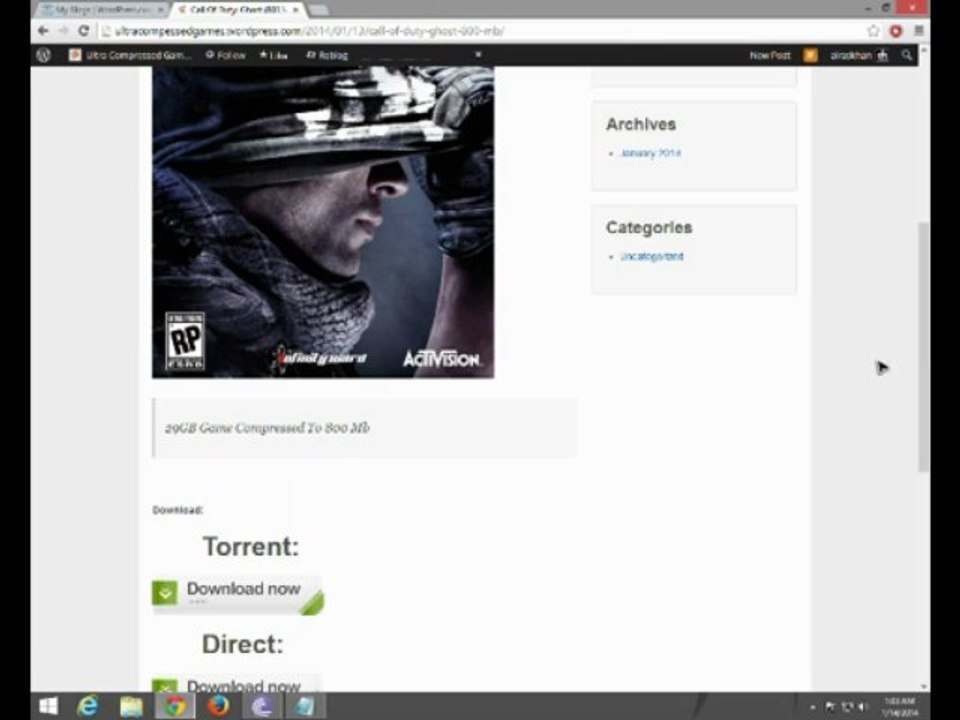Click the green arrow on Torrent Download now
Viewport: 960px width, 720px height.
[x=165, y=592]
